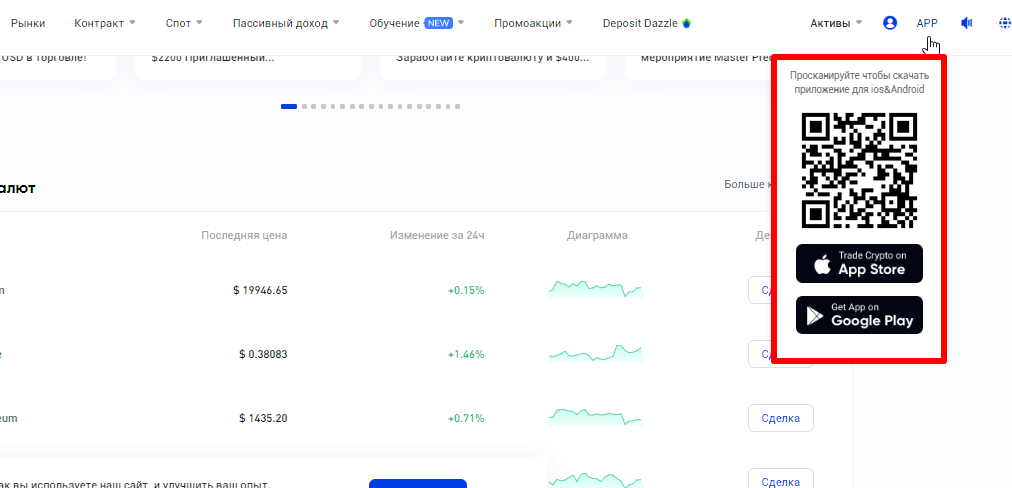The image size is (1012, 488).
Task: Click the APP link in header
Action: (x=927, y=23)
